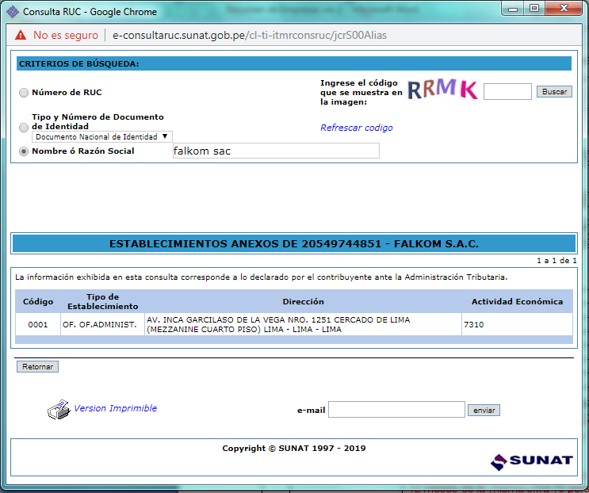The image size is (589, 493).
Task: Click the Código column header
Action: click(38, 301)
